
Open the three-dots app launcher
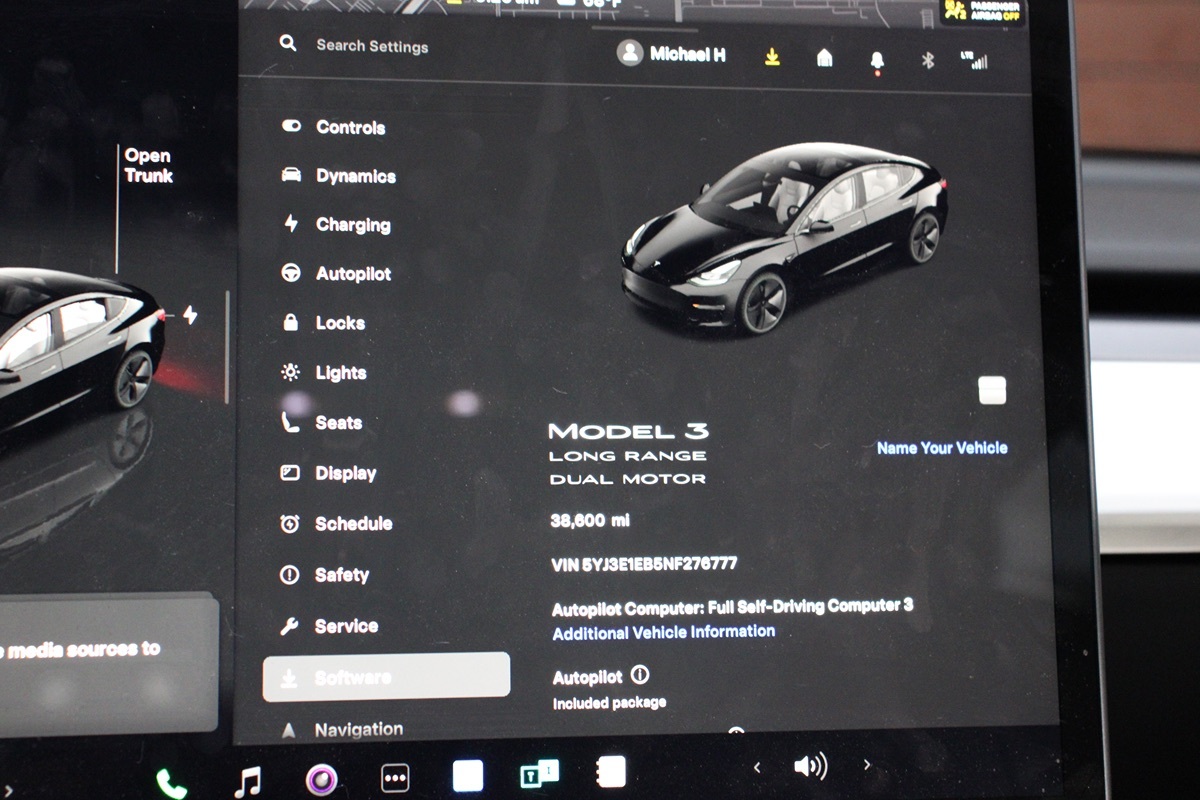pos(395,778)
